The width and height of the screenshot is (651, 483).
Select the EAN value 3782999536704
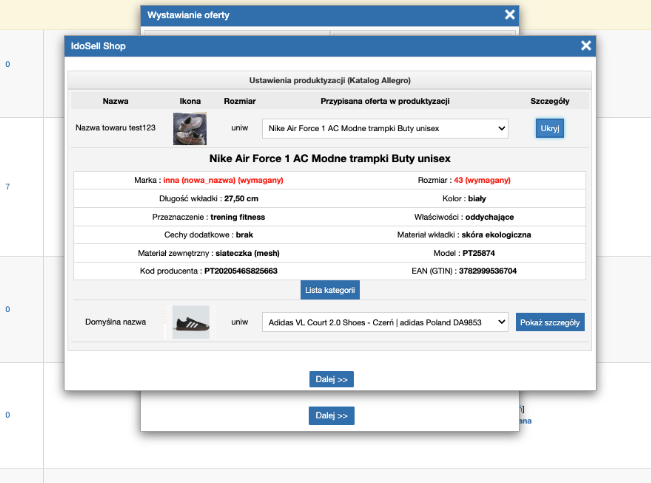tap(487, 271)
